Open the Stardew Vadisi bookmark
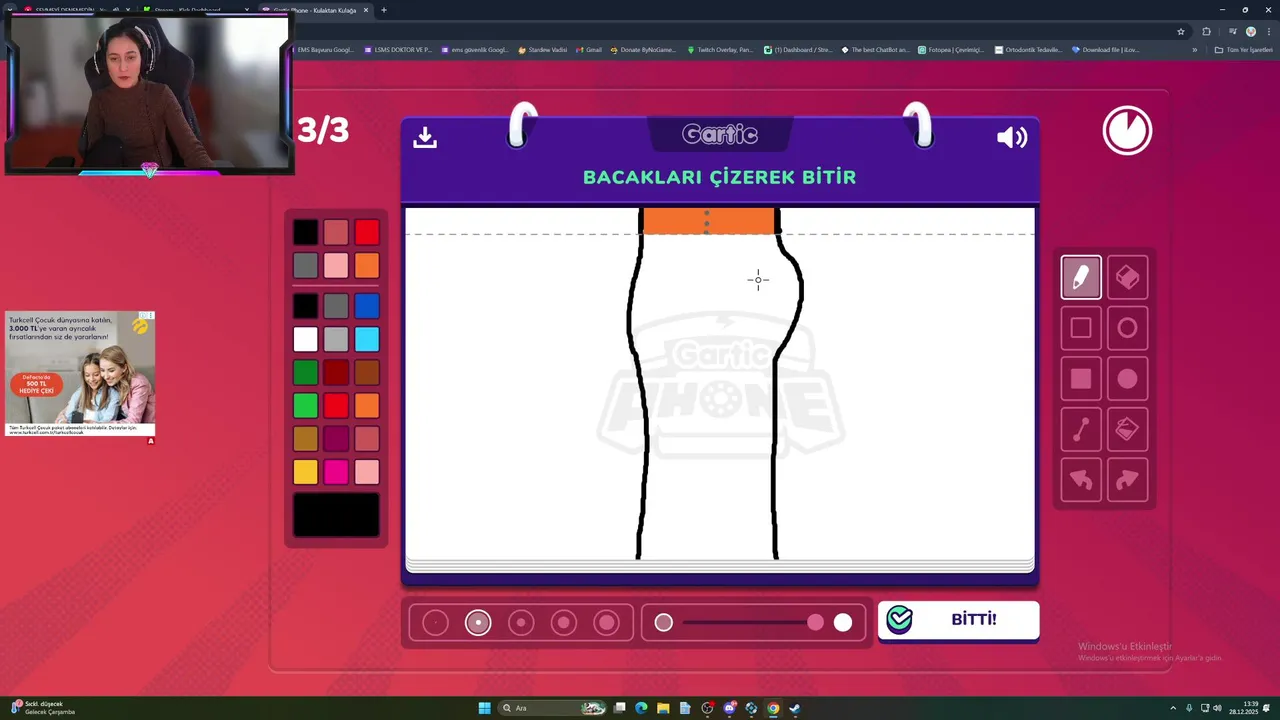The height and width of the screenshot is (720, 1280). [542, 50]
